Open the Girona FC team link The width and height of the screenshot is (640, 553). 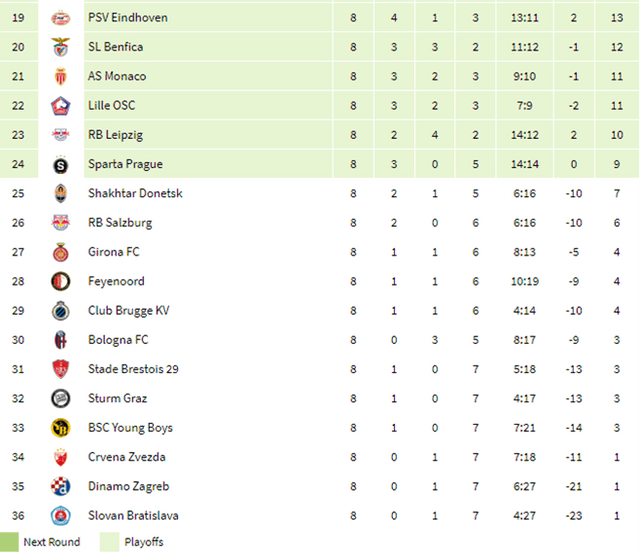(115, 252)
